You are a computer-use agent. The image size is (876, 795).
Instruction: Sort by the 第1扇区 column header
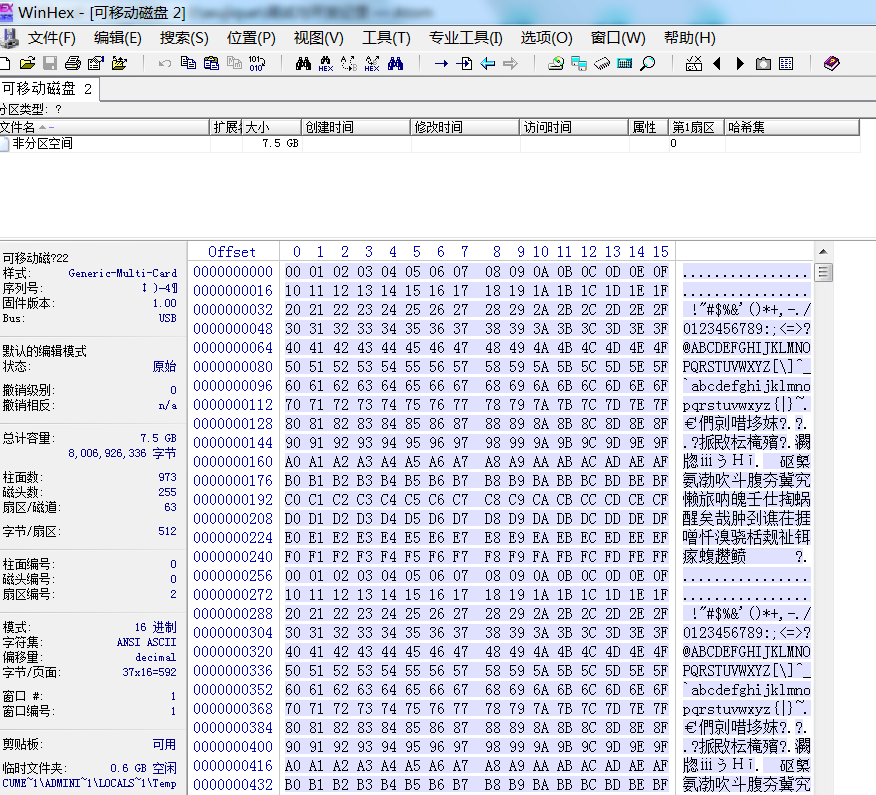696,127
